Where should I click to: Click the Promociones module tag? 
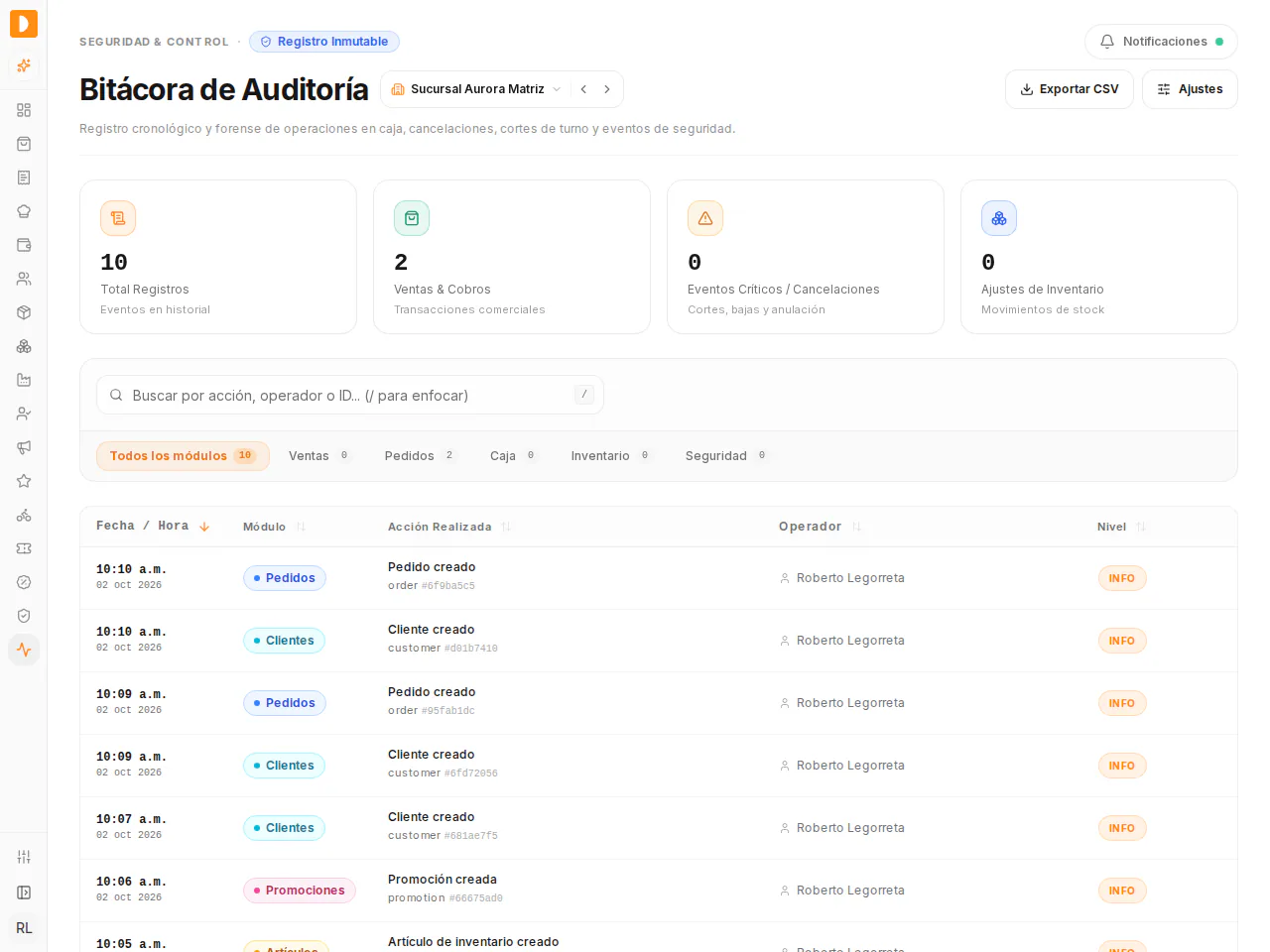pyautogui.click(x=300, y=891)
